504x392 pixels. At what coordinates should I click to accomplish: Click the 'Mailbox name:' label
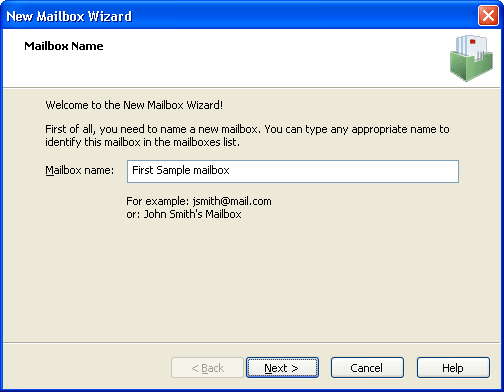[79, 170]
